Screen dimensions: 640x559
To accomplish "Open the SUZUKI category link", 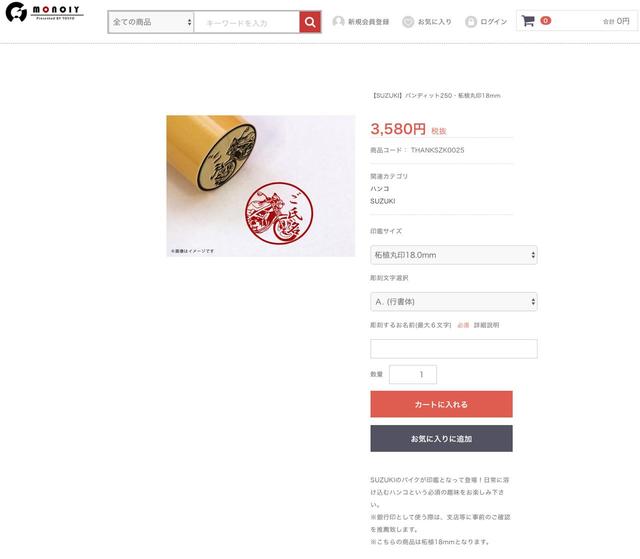I will [382, 201].
